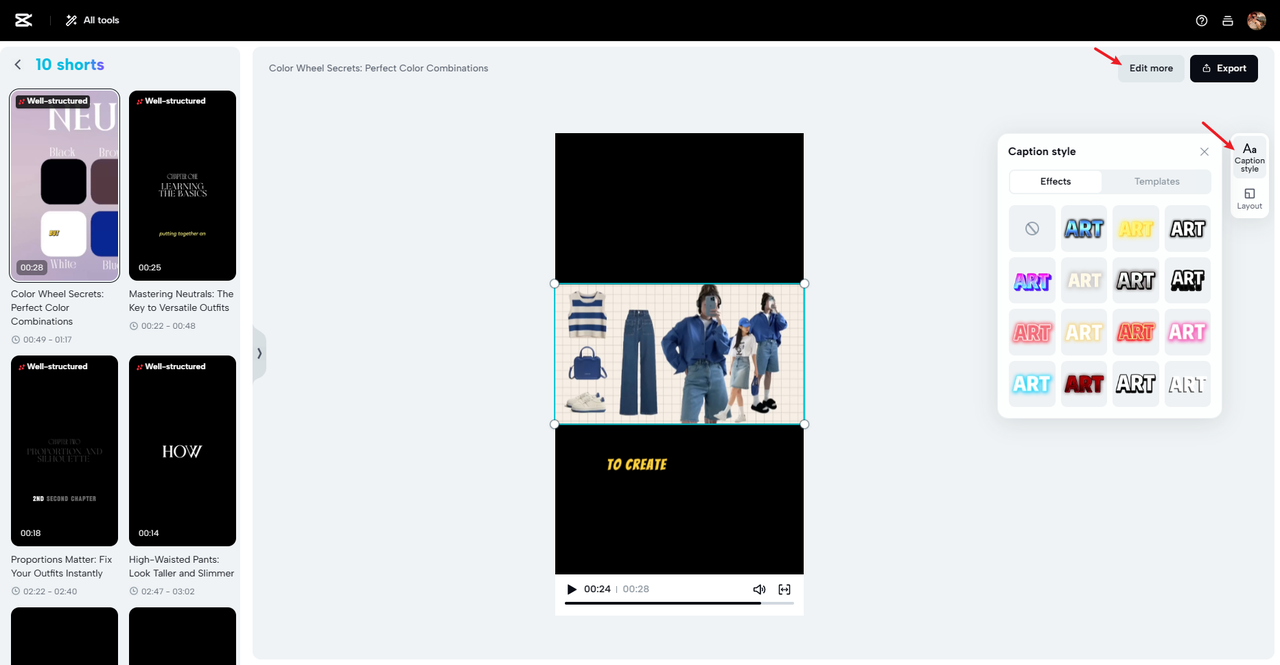Select the Proportions Matter short thumbnail
This screenshot has height=665, width=1280.
tap(64, 451)
